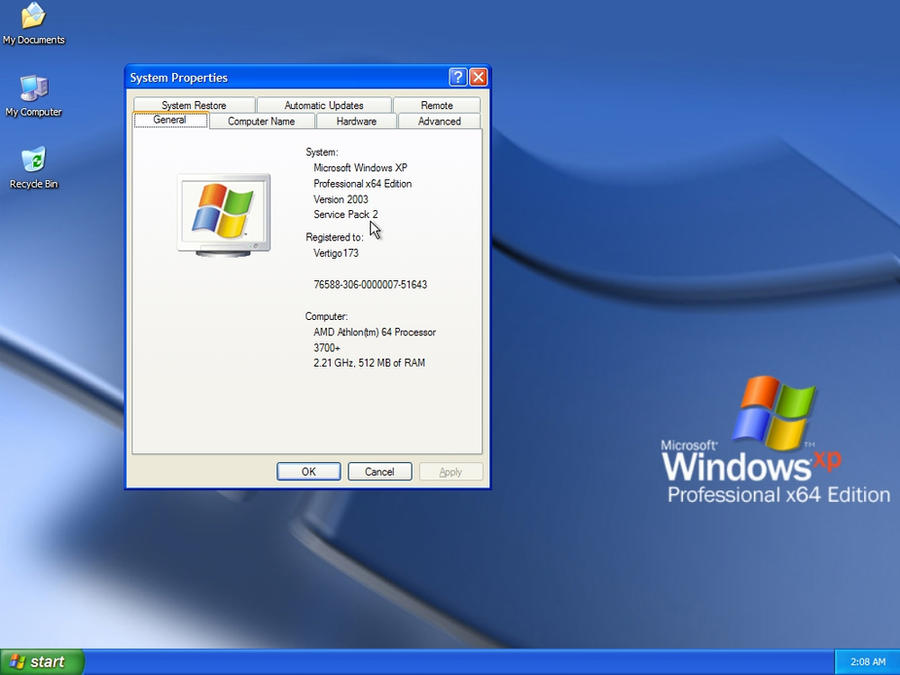Open the My Documents desktop icon
The width and height of the screenshot is (900, 675).
33,23
